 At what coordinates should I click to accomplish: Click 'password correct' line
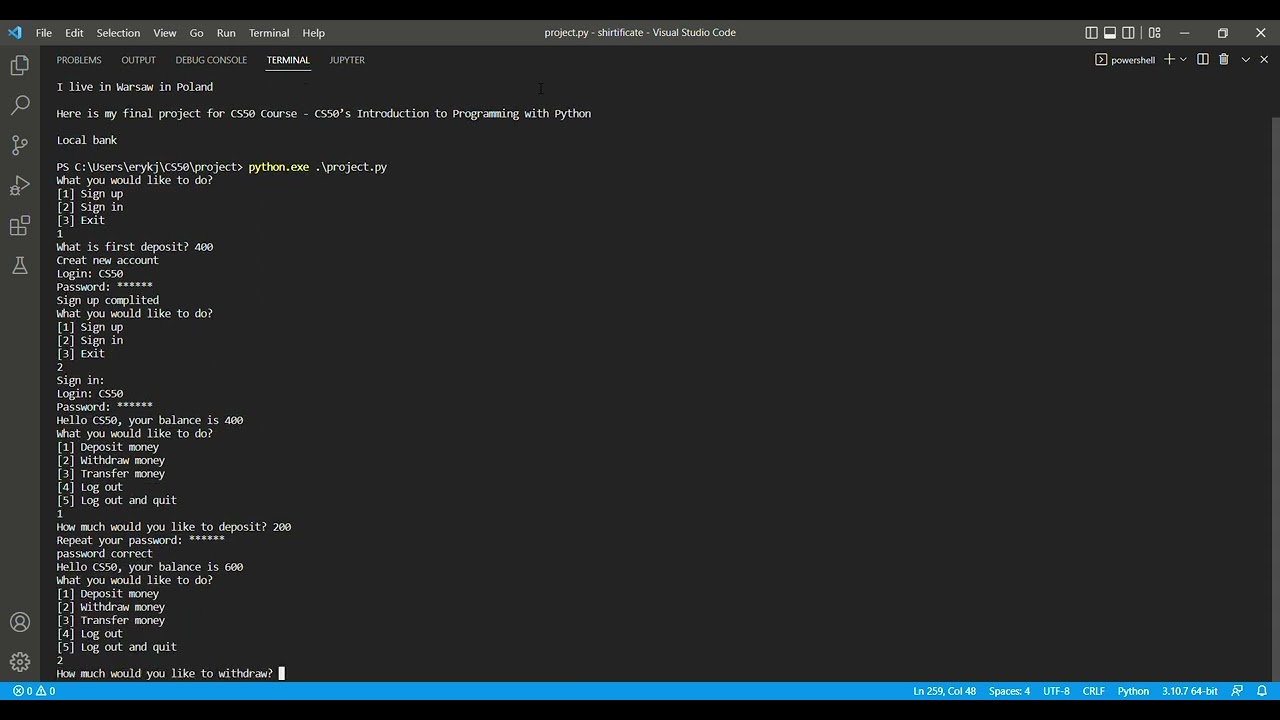105,553
